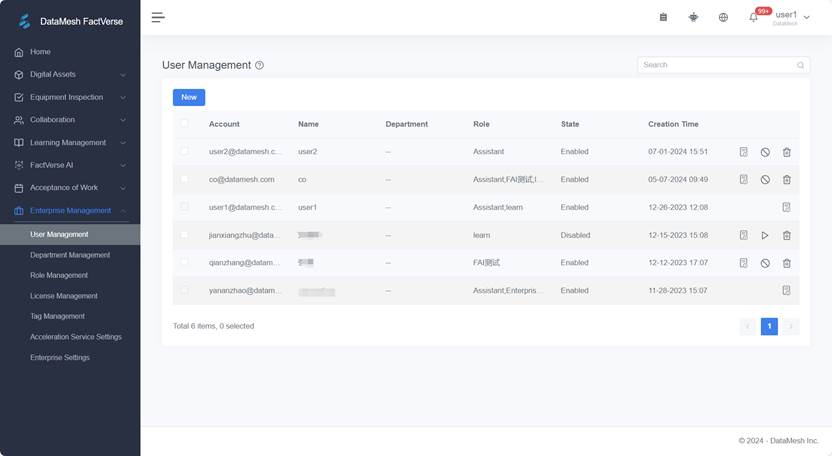The width and height of the screenshot is (832, 456).
Task: Expand the Digital Assets menu
Action: pyautogui.click(x=69, y=74)
